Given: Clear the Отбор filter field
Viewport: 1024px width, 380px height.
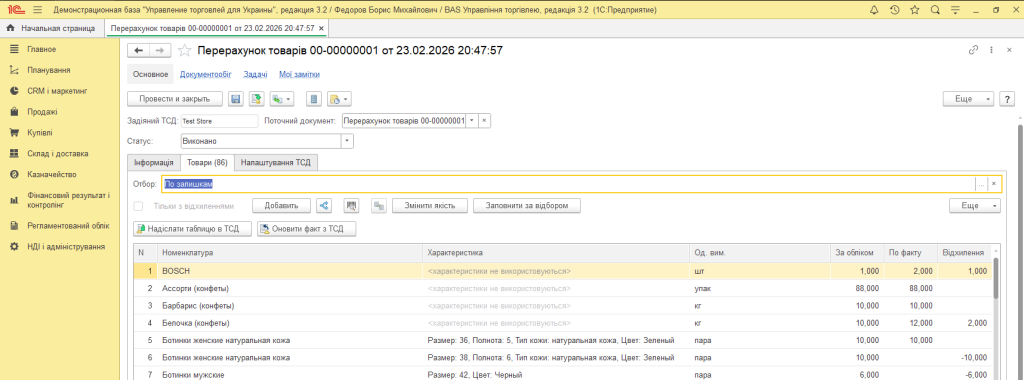Looking at the screenshot, I should pyautogui.click(x=994, y=184).
